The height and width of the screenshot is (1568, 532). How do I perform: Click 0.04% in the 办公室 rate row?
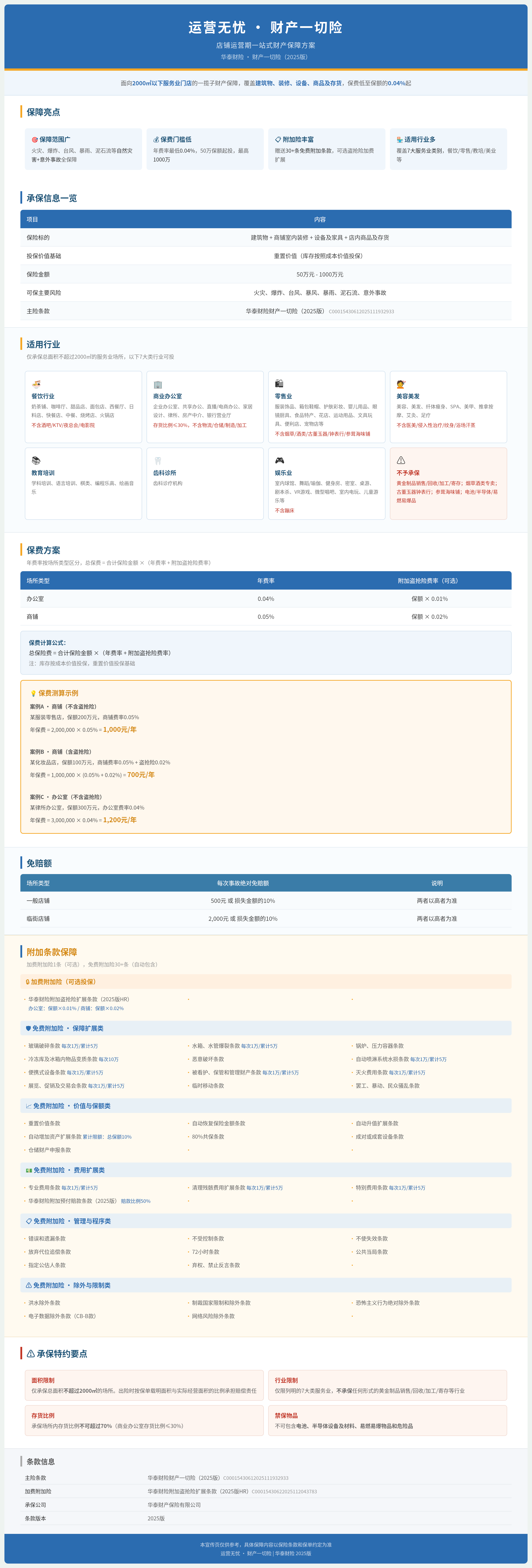point(266,599)
